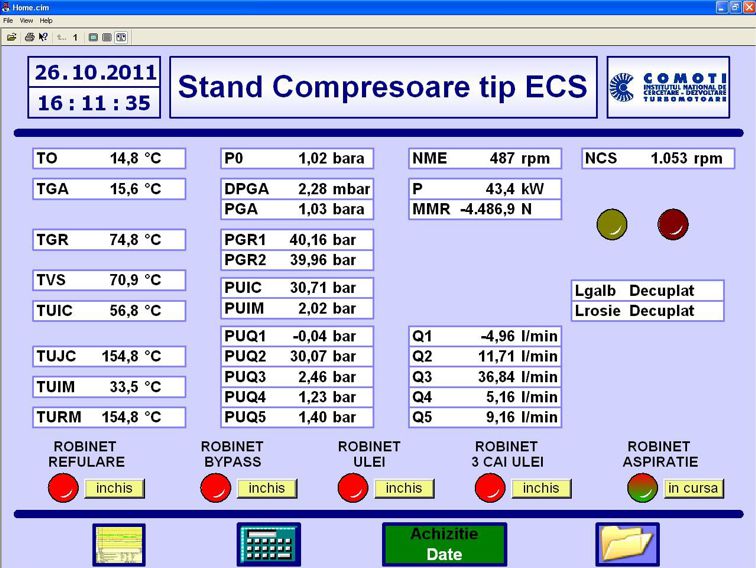756x568 pixels.
Task: Select the PUQ3 2,46 bar reading
Action: [297, 377]
